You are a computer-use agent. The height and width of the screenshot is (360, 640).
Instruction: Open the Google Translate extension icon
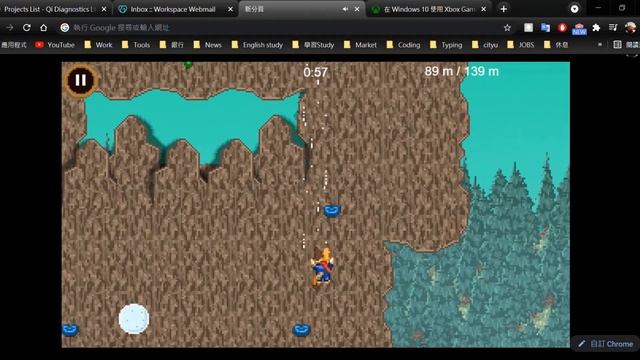545,27
